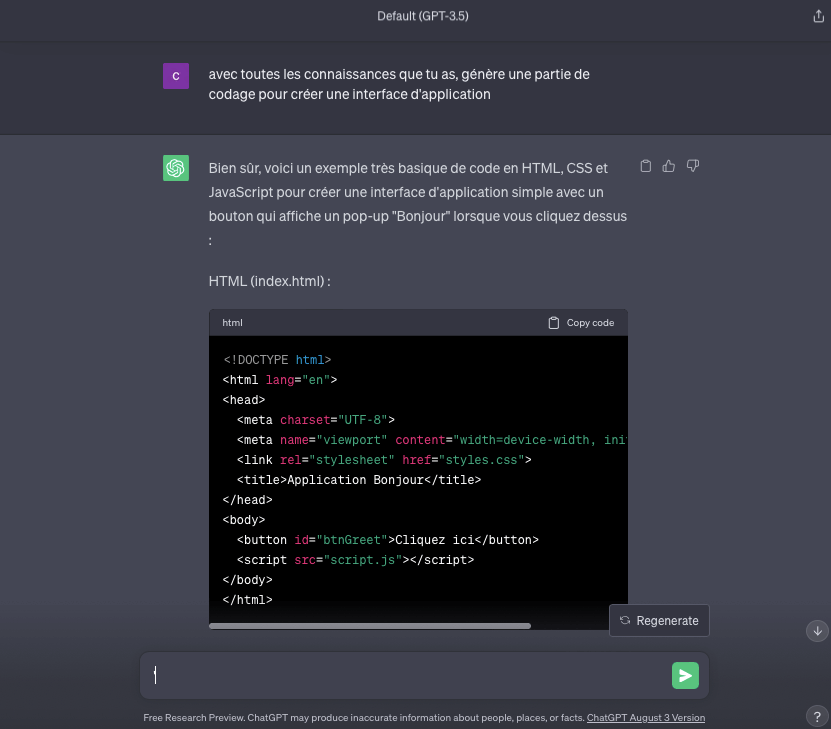
Task: Give the response a thumbs up
Action: [x=669, y=166]
